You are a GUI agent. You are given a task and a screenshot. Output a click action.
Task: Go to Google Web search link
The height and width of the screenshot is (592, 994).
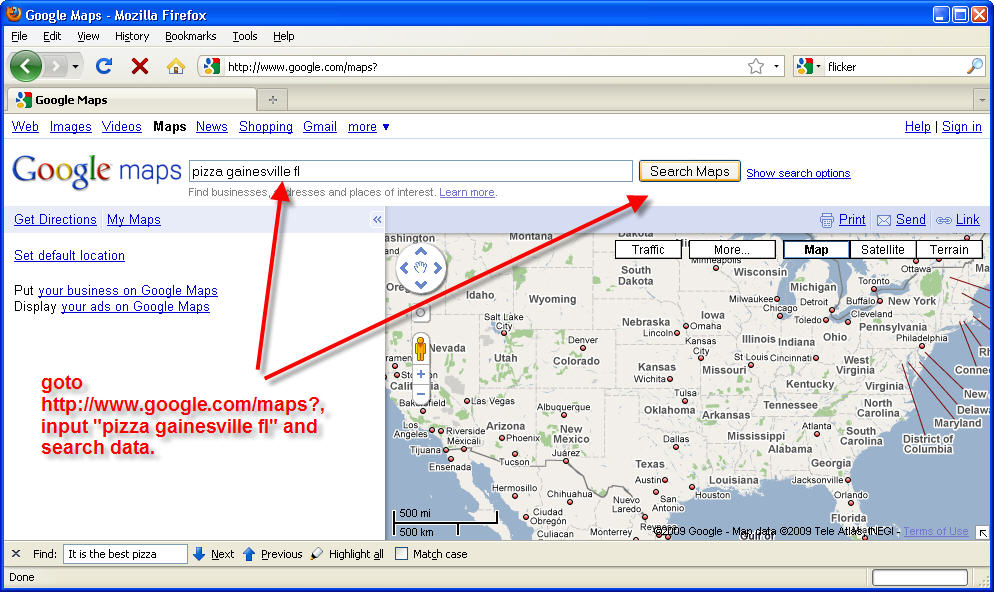[x=25, y=126]
